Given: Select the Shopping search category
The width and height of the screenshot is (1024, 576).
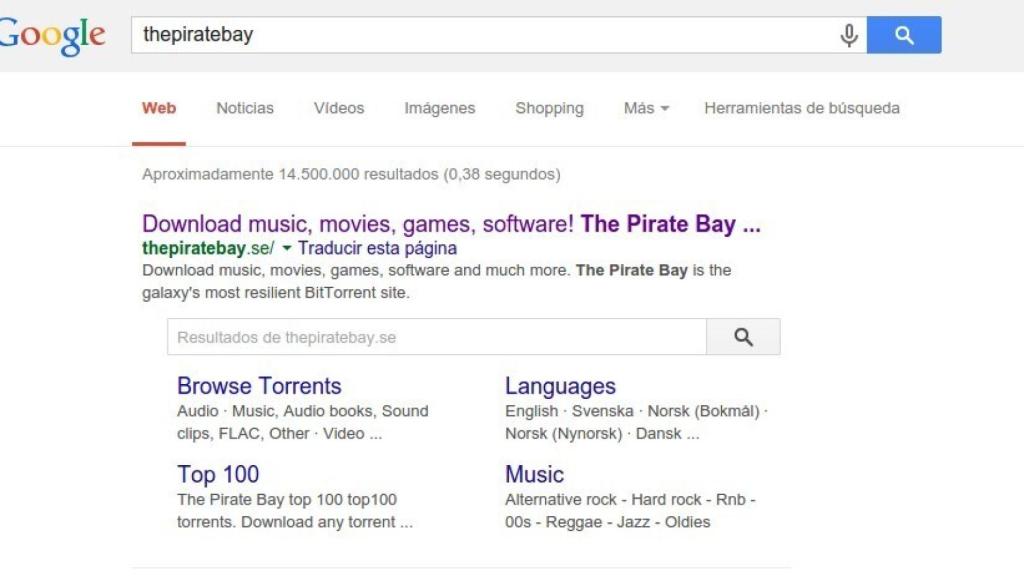Looking at the screenshot, I should tap(549, 108).
